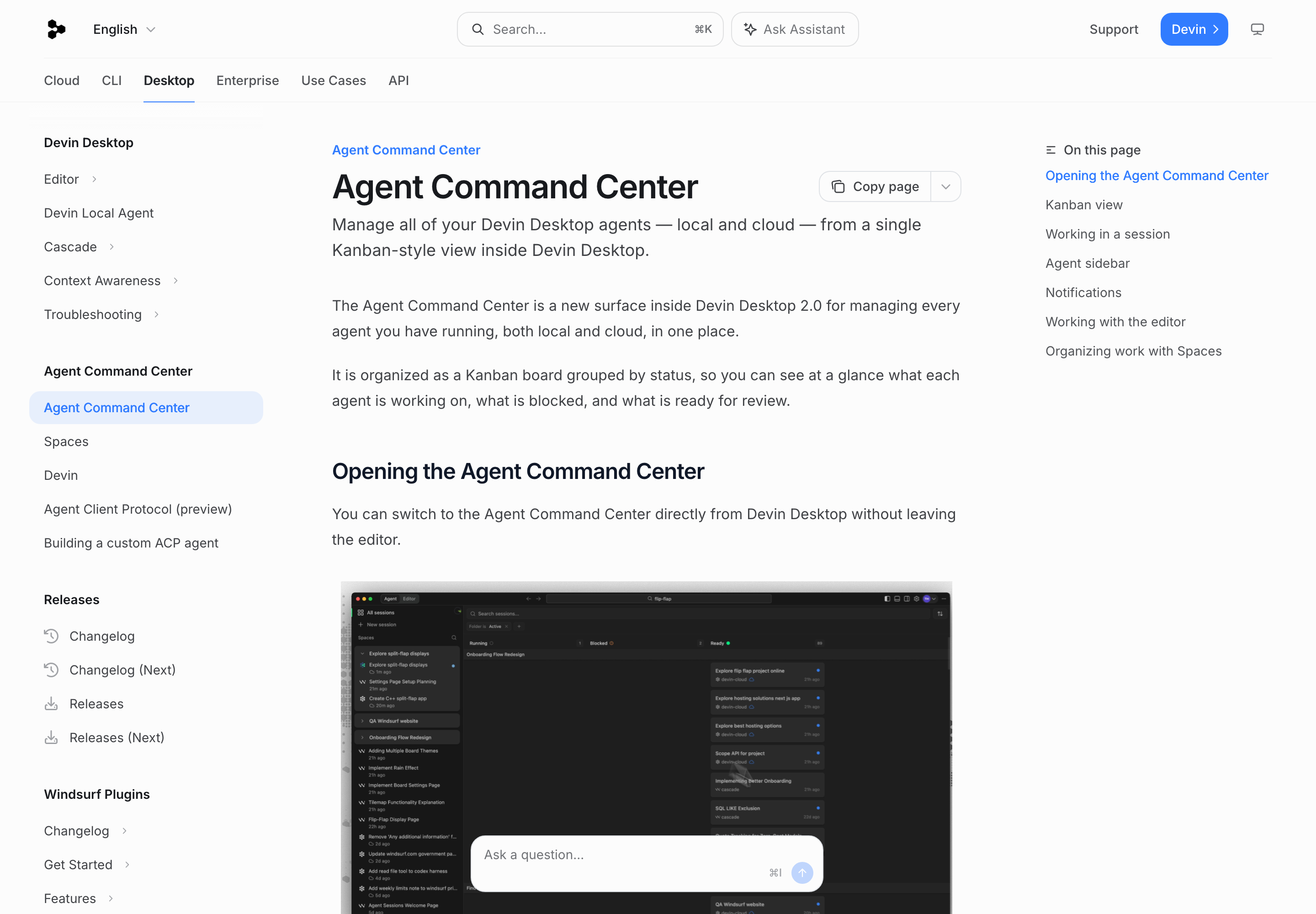
Task: Switch to the CLI tab
Action: coord(111,80)
